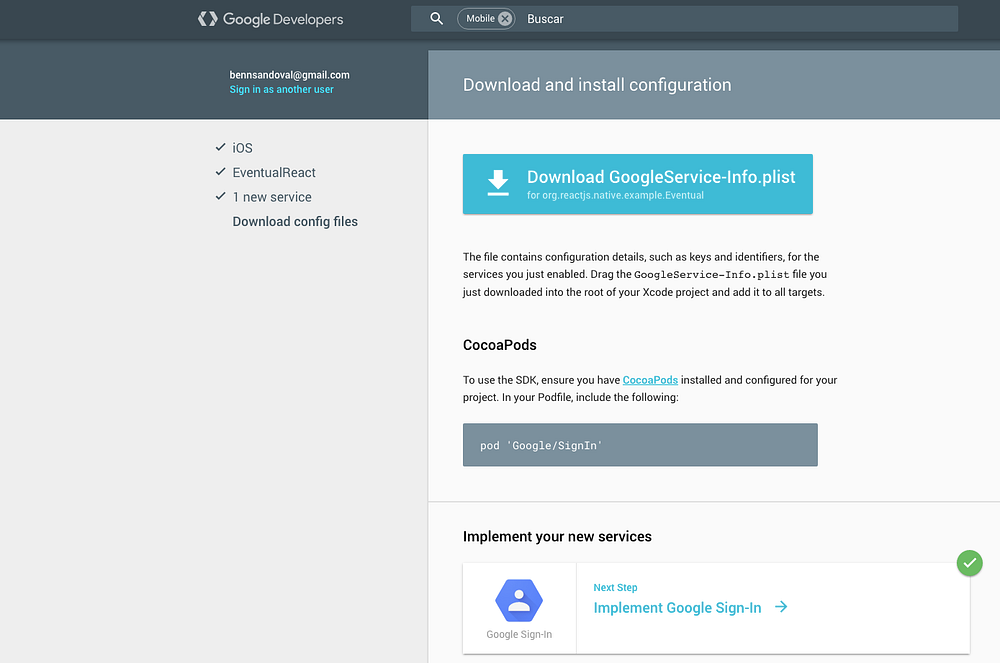Remove the Mobile search filter chip
Viewport: 1000px width, 663px height.
pyautogui.click(x=505, y=18)
